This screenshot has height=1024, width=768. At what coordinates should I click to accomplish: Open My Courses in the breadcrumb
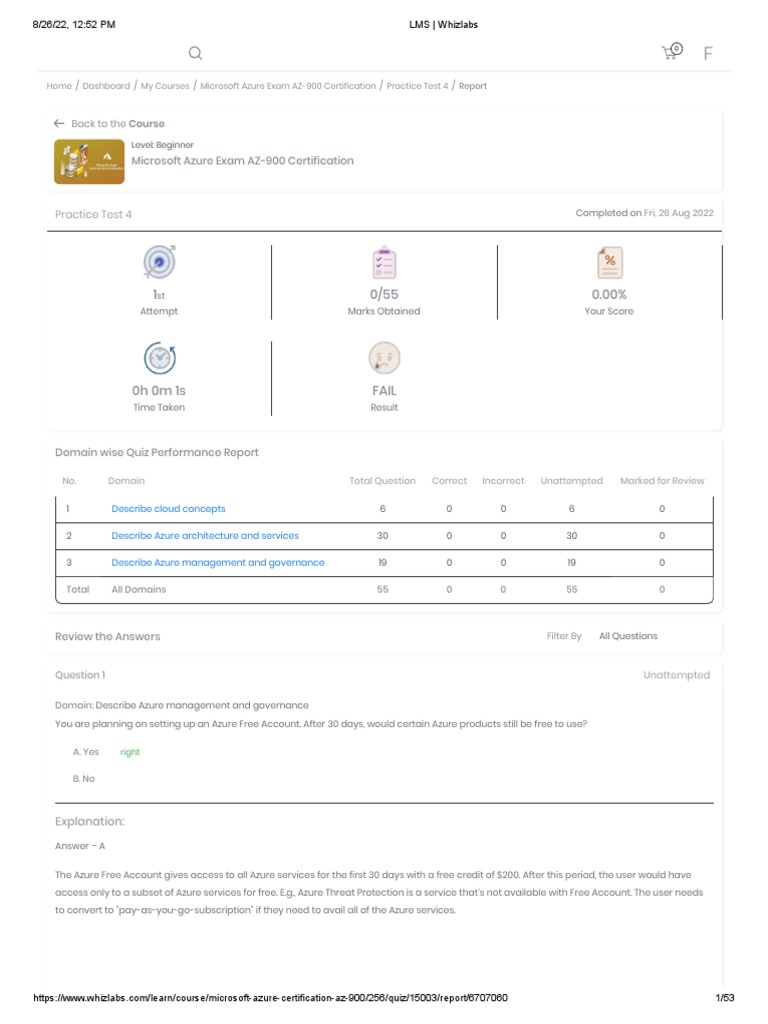[x=165, y=86]
